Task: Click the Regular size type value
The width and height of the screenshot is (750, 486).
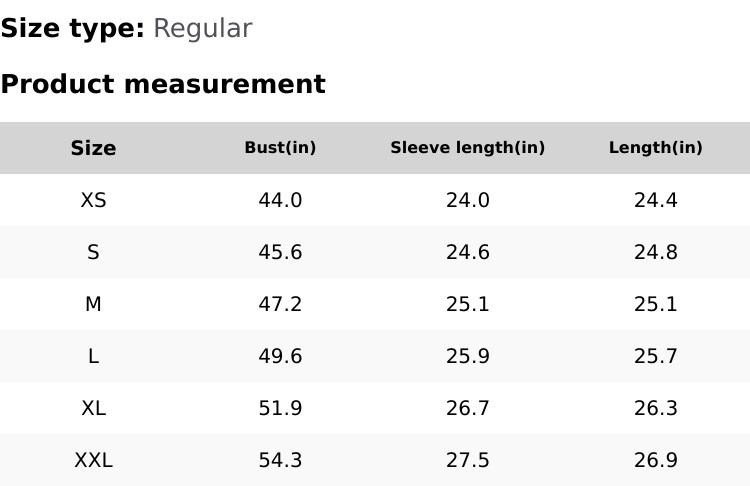Action: [x=202, y=28]
